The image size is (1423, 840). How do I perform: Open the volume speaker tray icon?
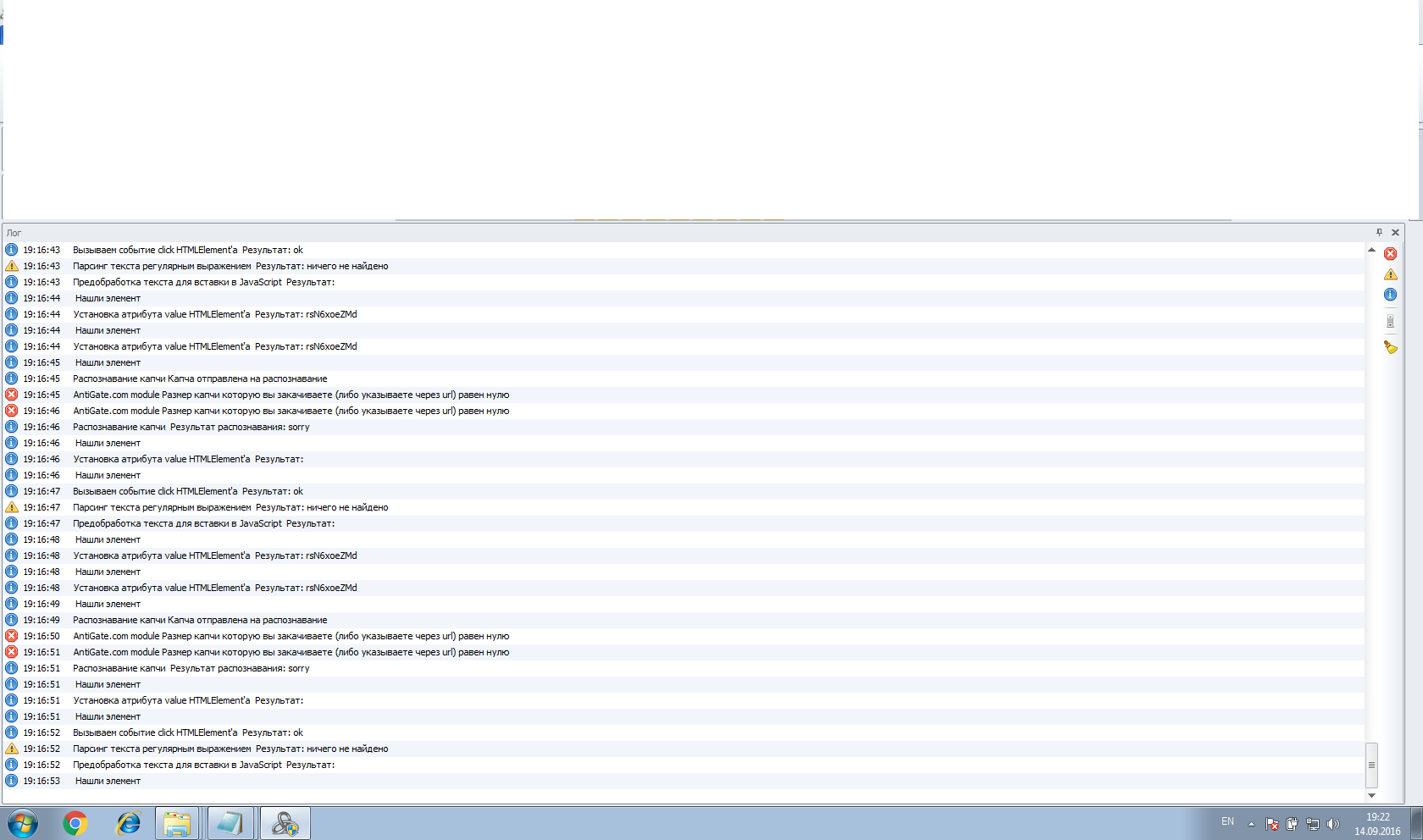(x=1333, y=824)
